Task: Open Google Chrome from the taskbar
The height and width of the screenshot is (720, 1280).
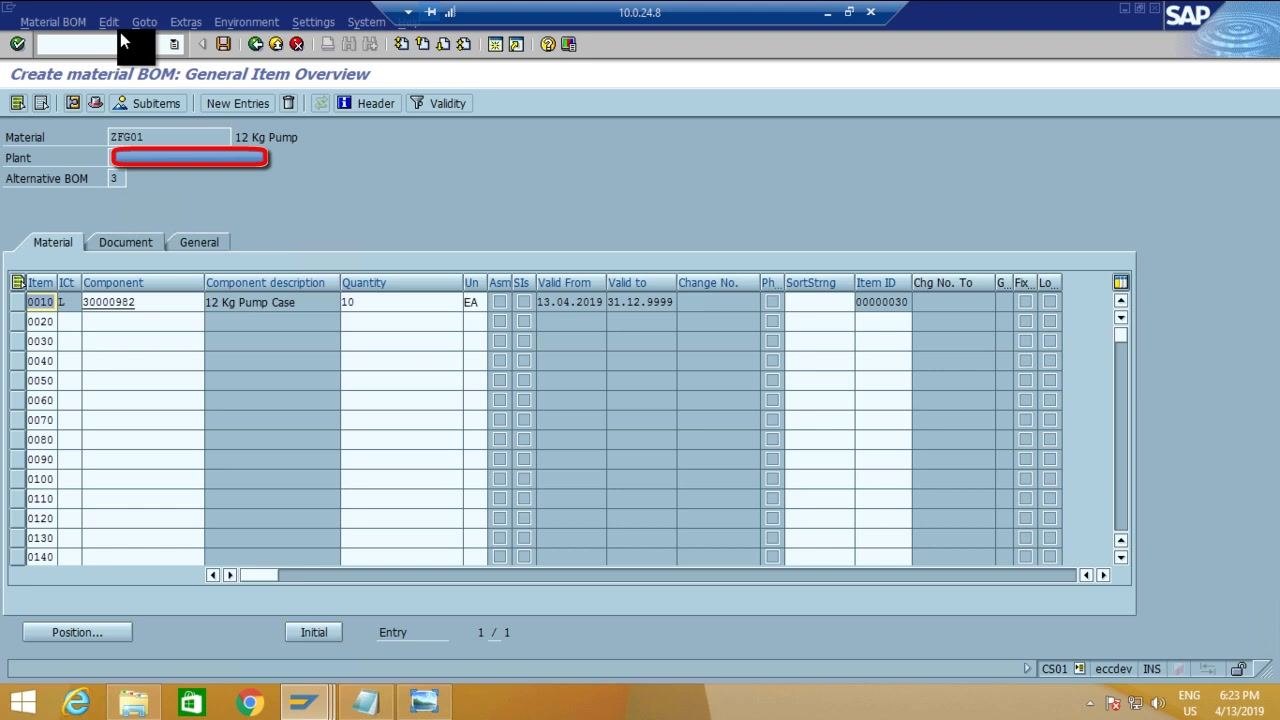Action: click(x=250, y=702)
